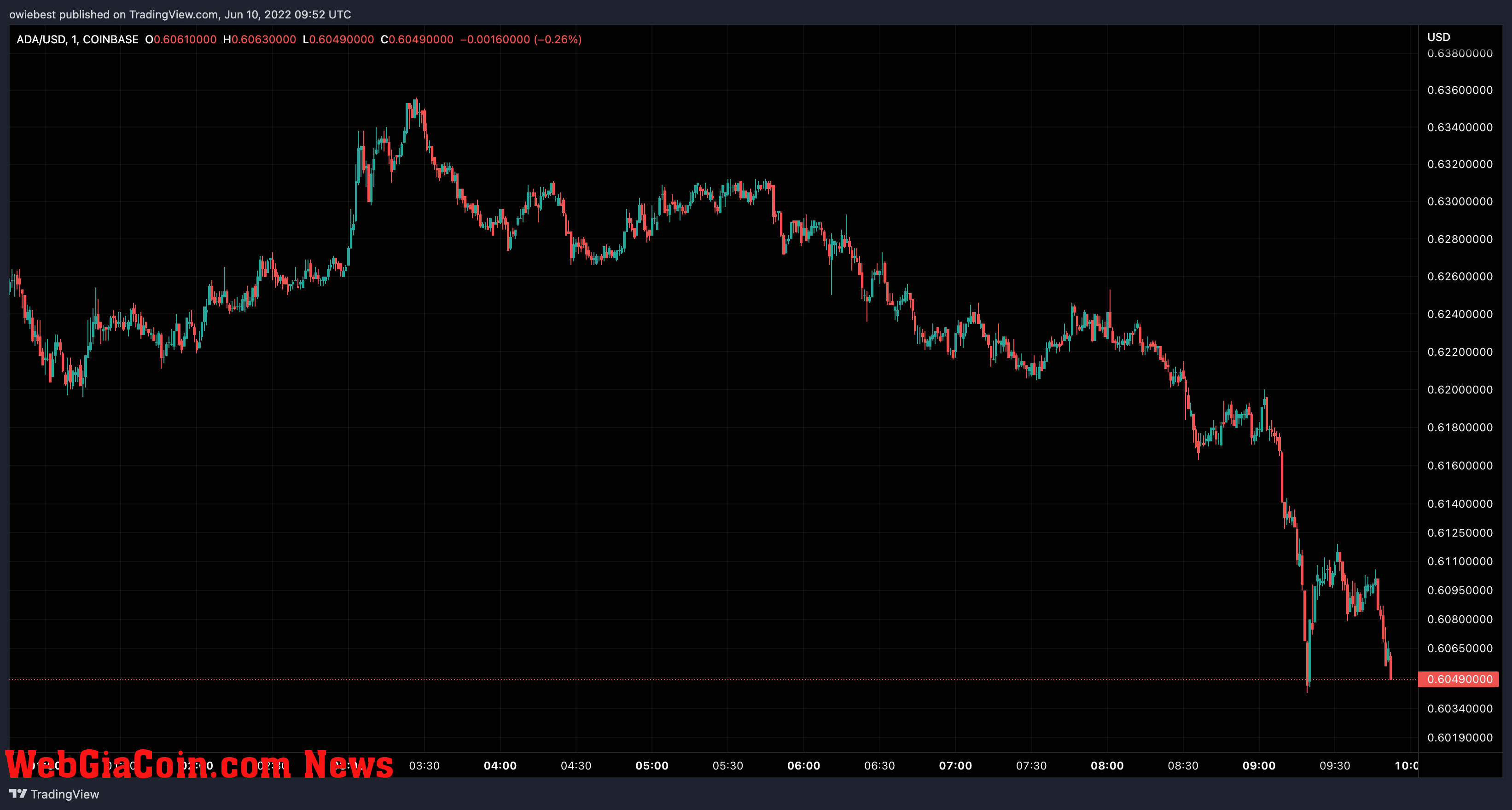
Task: Click price axis label 0.60650000
Action: coord(1460,648)
